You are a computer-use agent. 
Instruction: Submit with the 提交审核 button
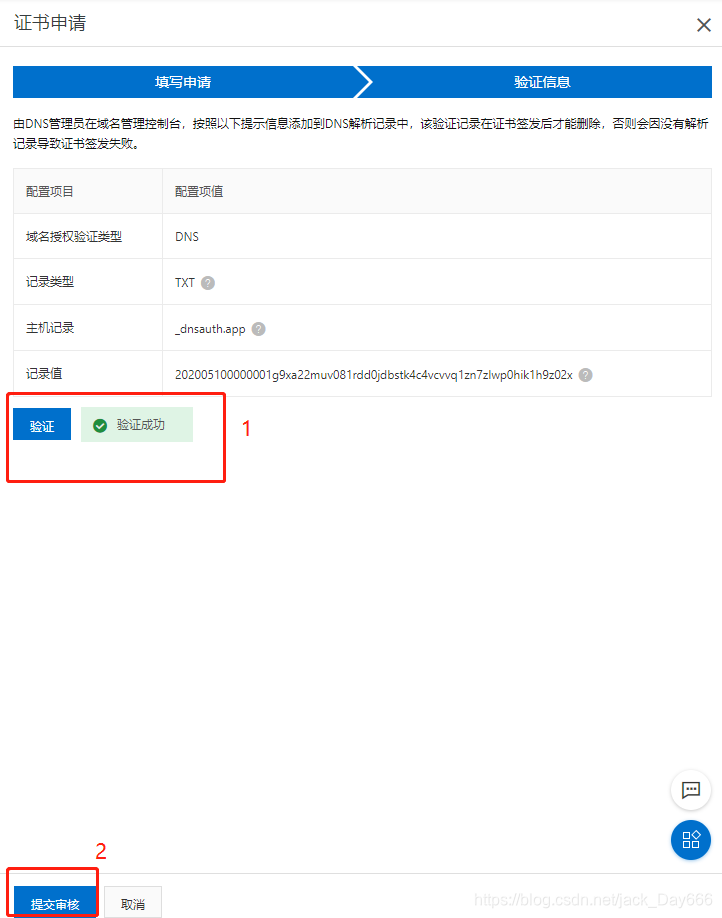click(54, 902)
